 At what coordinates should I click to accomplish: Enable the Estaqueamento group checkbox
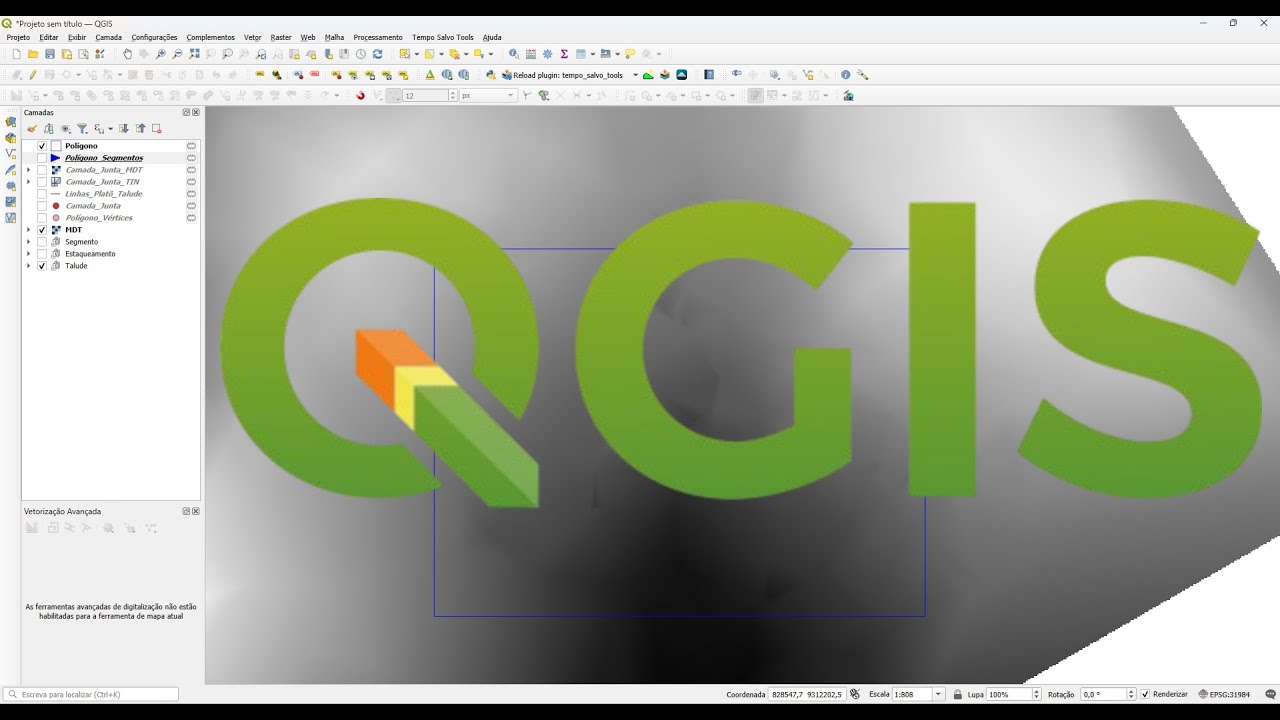42,254
